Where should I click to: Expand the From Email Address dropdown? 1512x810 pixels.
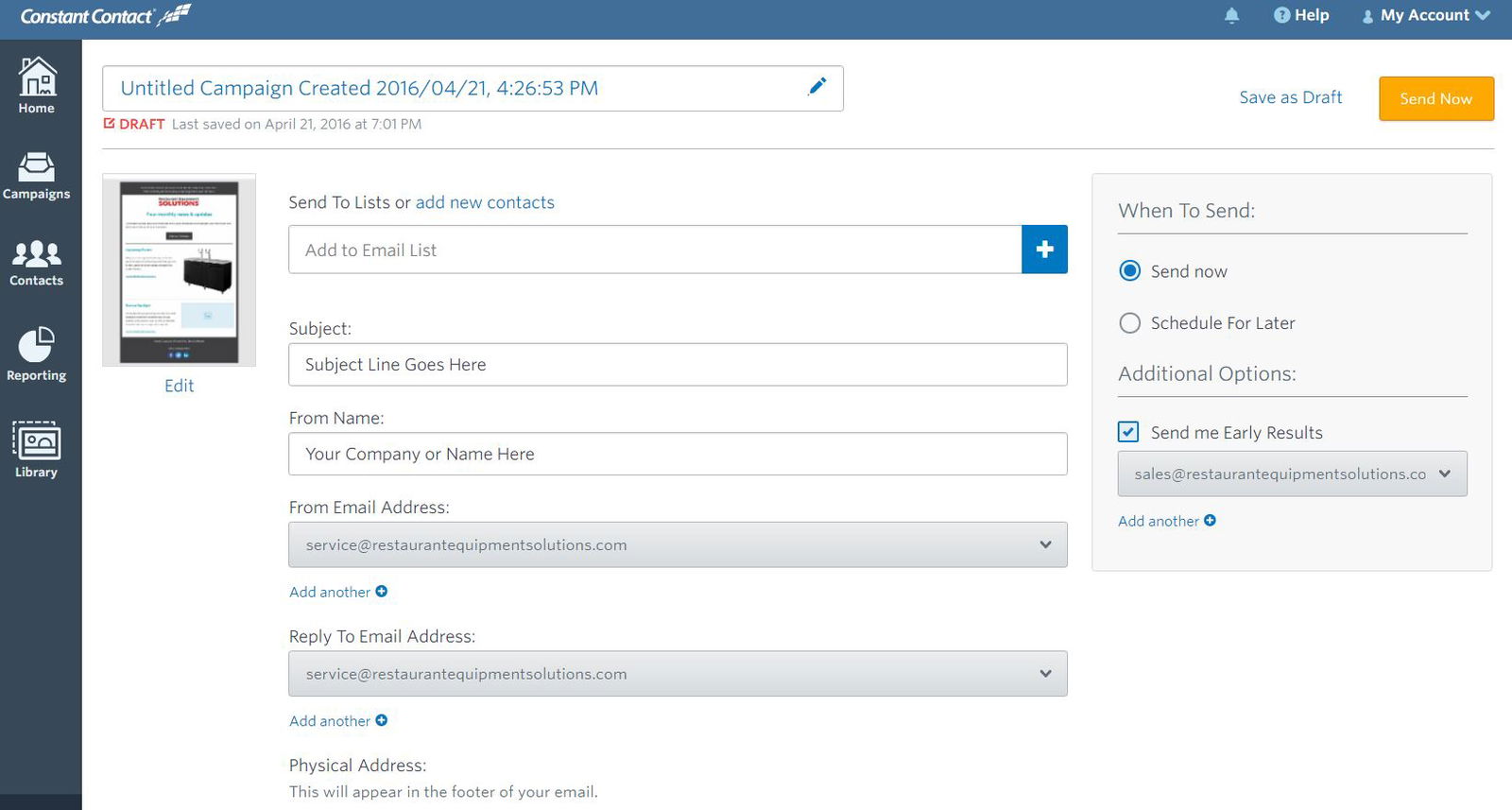(678, 545)
